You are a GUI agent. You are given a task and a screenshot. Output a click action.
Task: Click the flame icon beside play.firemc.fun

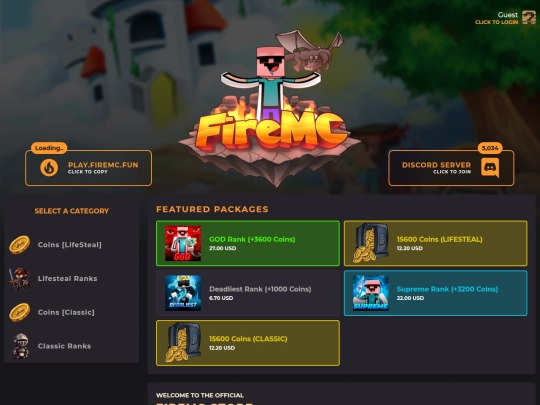coord(49,168)
